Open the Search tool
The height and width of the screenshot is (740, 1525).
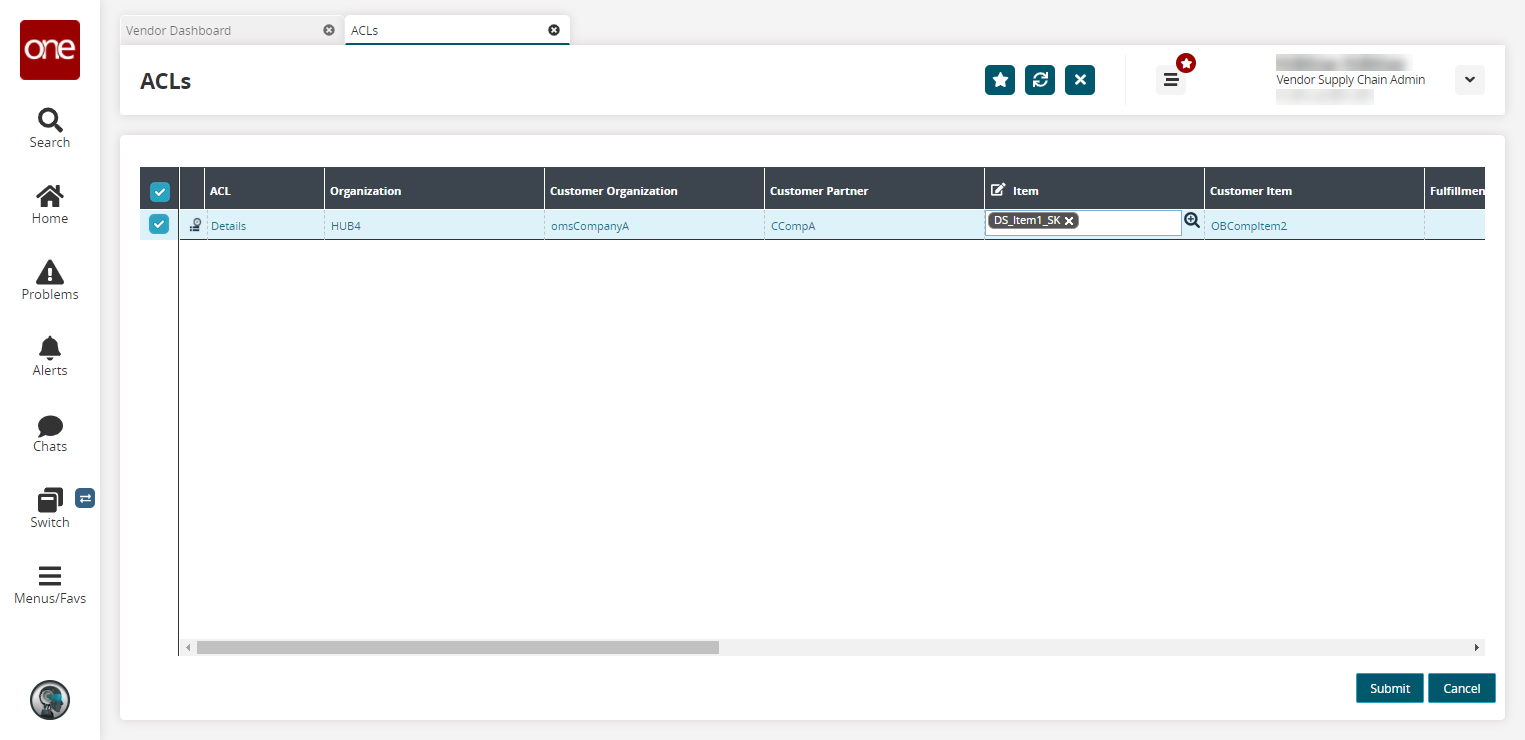(x=50, y=128)
